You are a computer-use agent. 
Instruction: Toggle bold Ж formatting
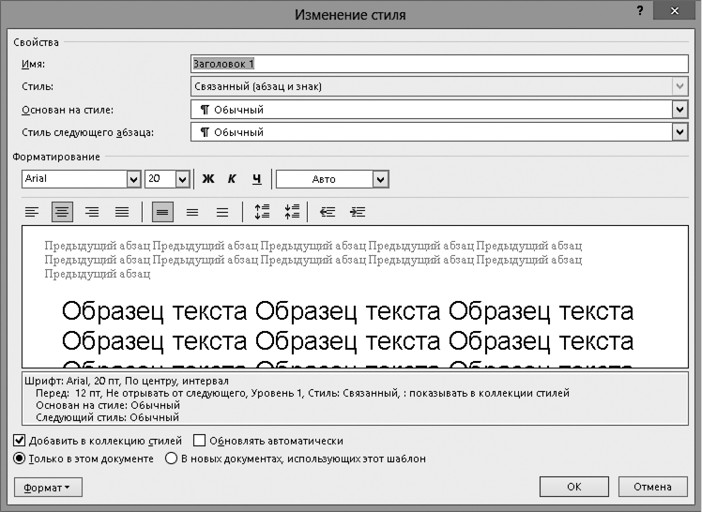coord(208,179)
